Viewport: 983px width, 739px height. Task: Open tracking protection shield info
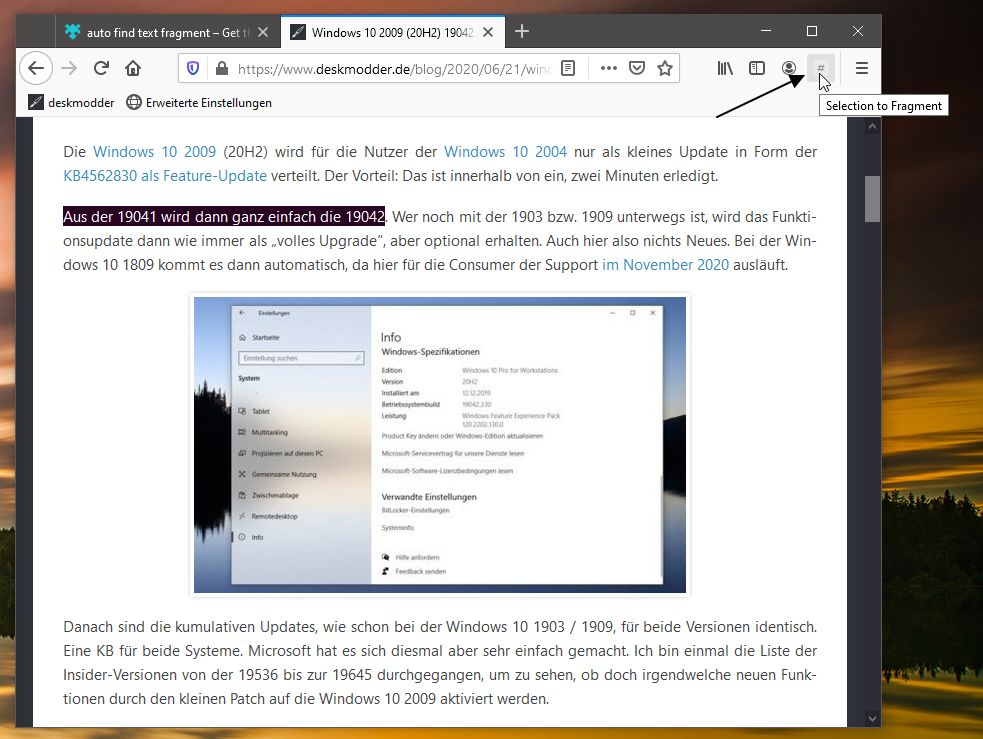[x=193, y=68]
